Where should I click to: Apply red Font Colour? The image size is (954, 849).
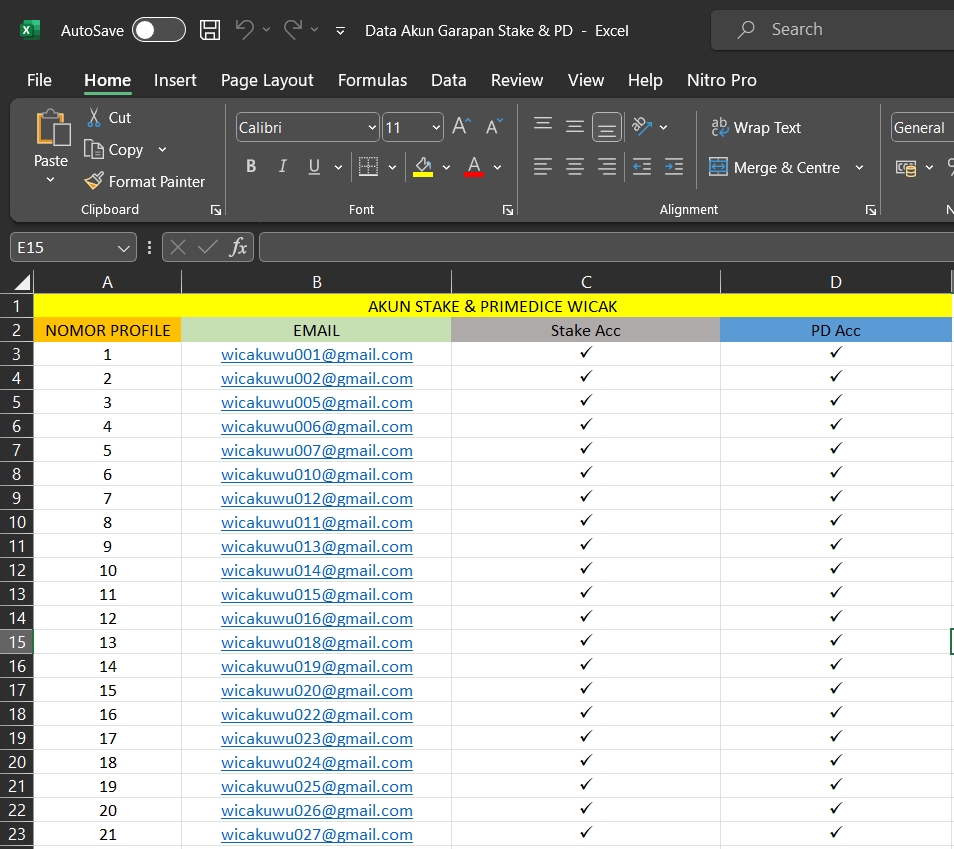click(x=474, y=166)
